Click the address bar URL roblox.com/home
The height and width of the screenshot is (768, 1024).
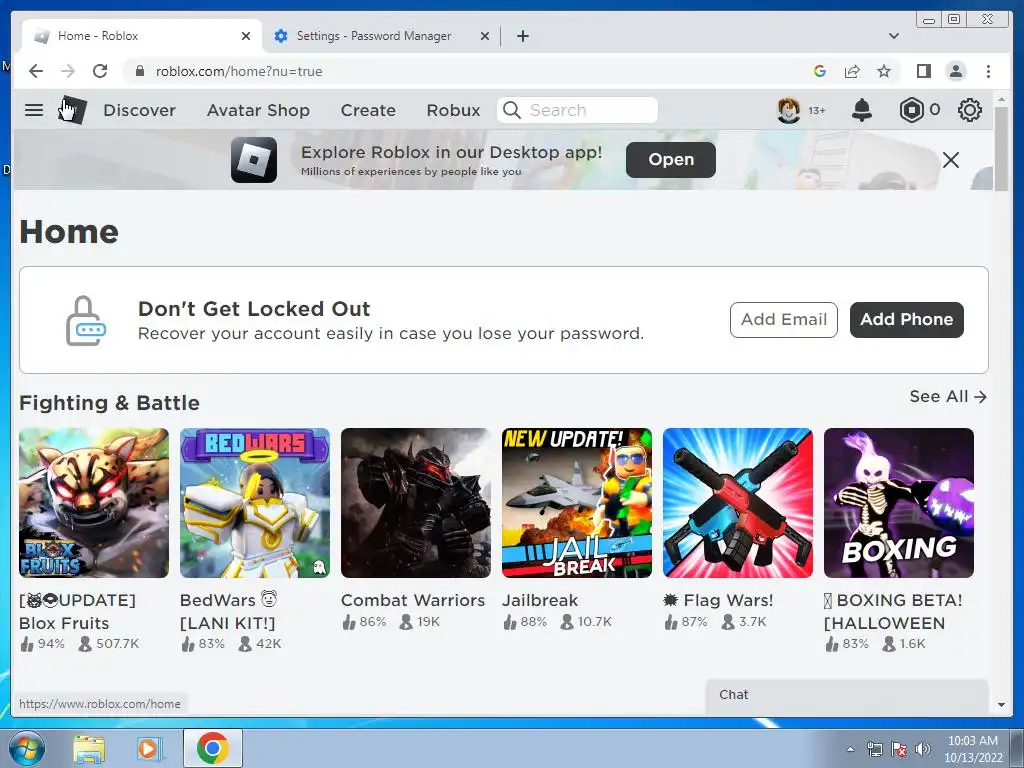click(x=239, y=71)
